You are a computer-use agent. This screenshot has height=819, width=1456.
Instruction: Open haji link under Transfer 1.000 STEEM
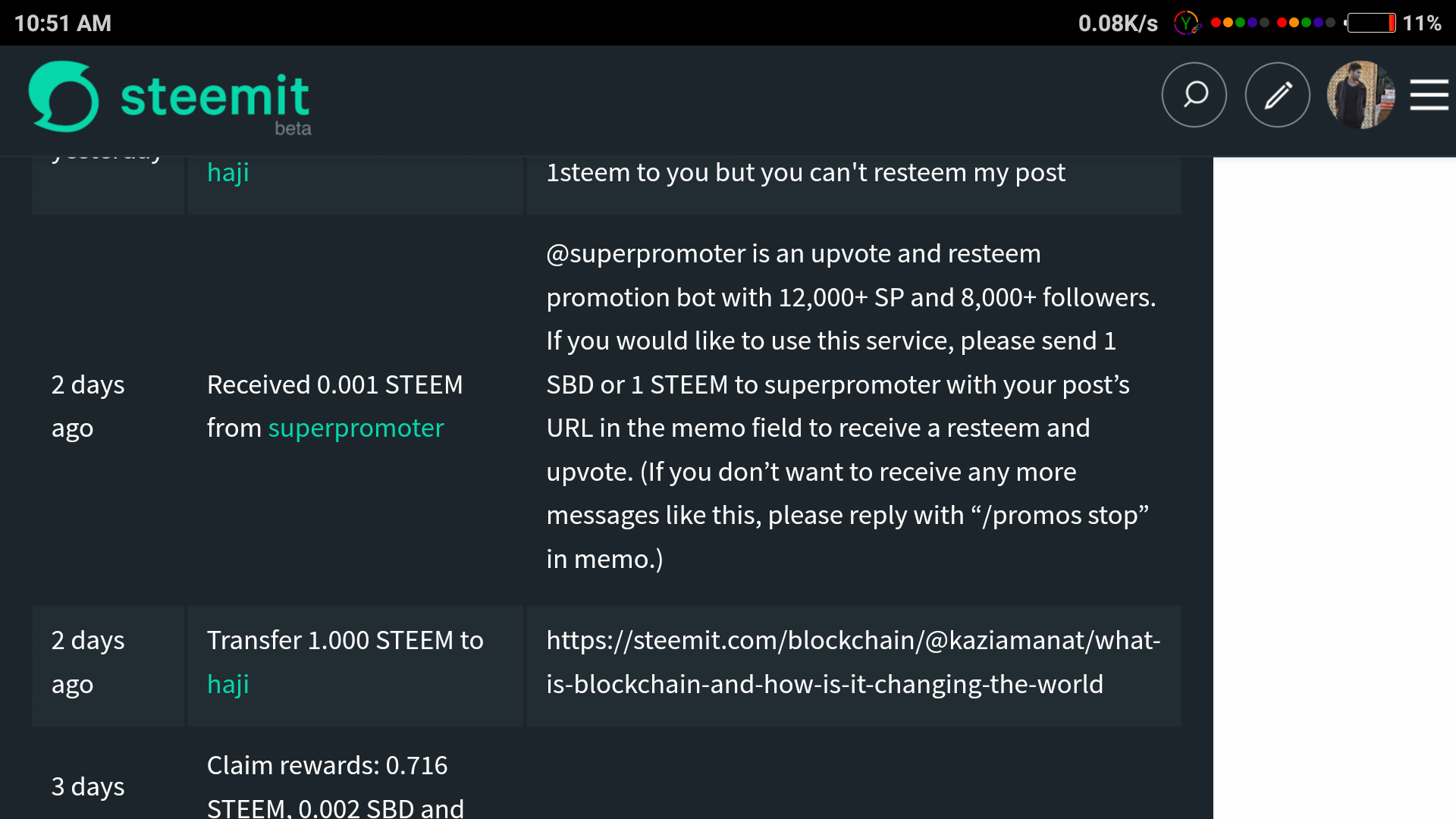coord(227,684)
